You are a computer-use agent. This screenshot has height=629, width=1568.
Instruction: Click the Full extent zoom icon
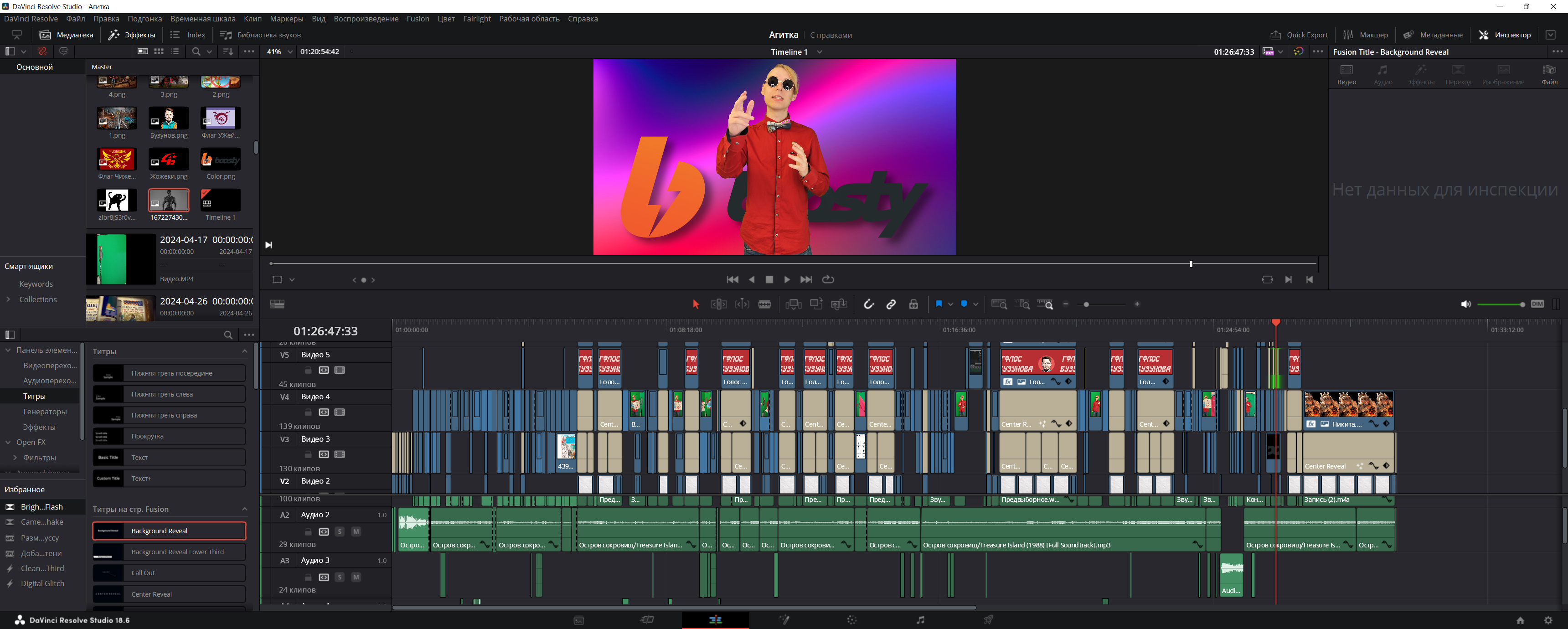999,304
